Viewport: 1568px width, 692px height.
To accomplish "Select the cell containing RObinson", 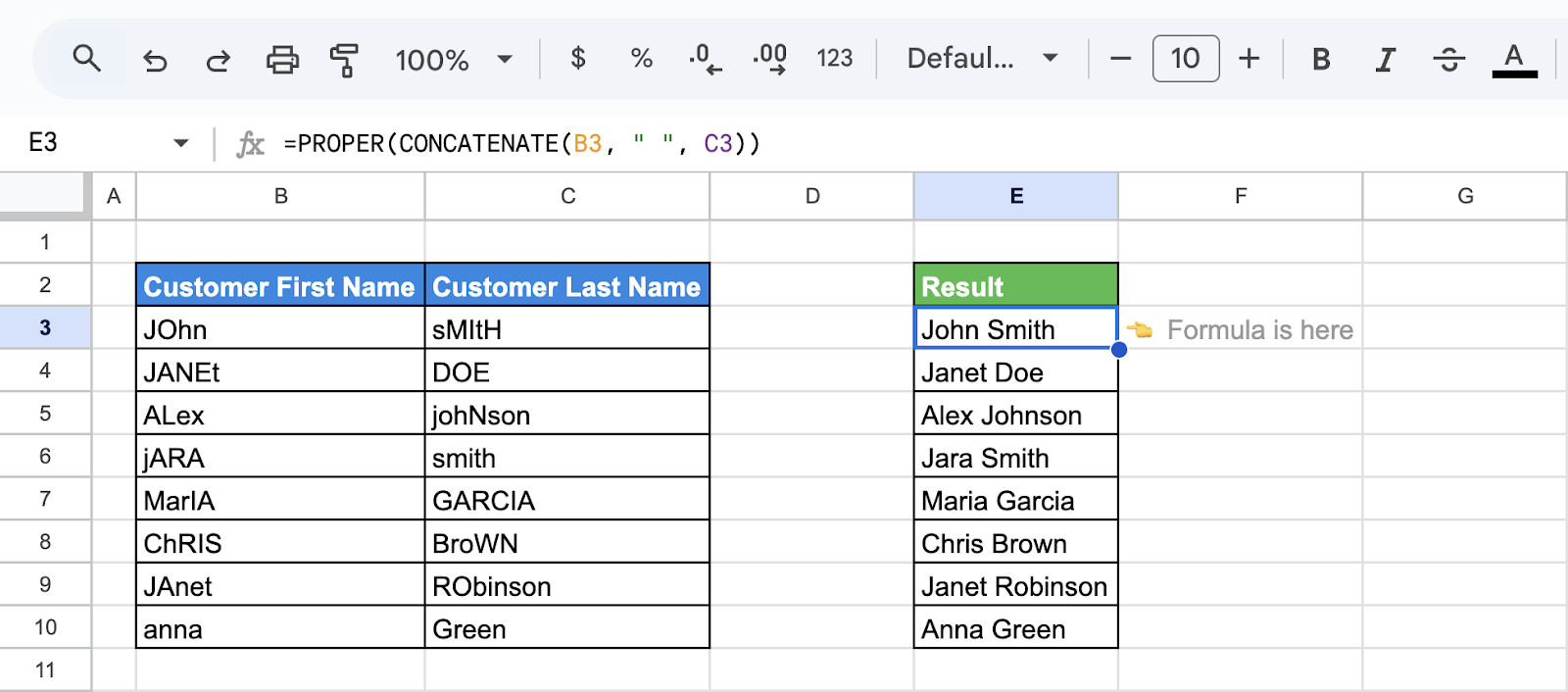I will 567,585.
